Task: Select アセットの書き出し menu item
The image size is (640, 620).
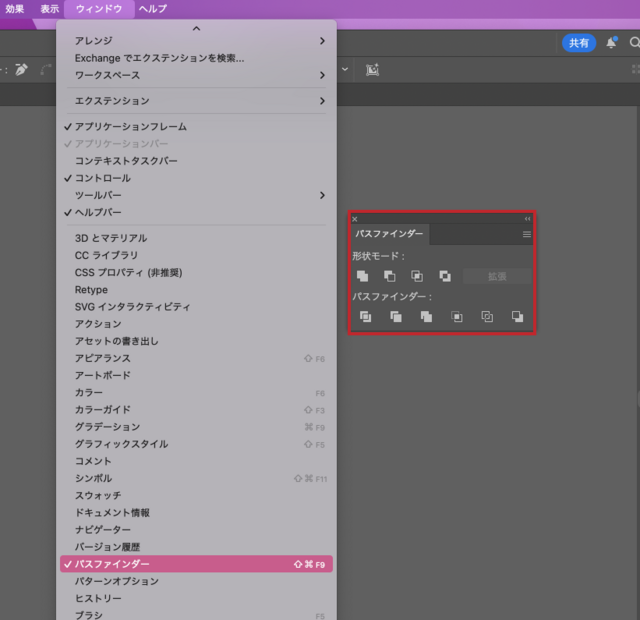Action: pos(196,341)
